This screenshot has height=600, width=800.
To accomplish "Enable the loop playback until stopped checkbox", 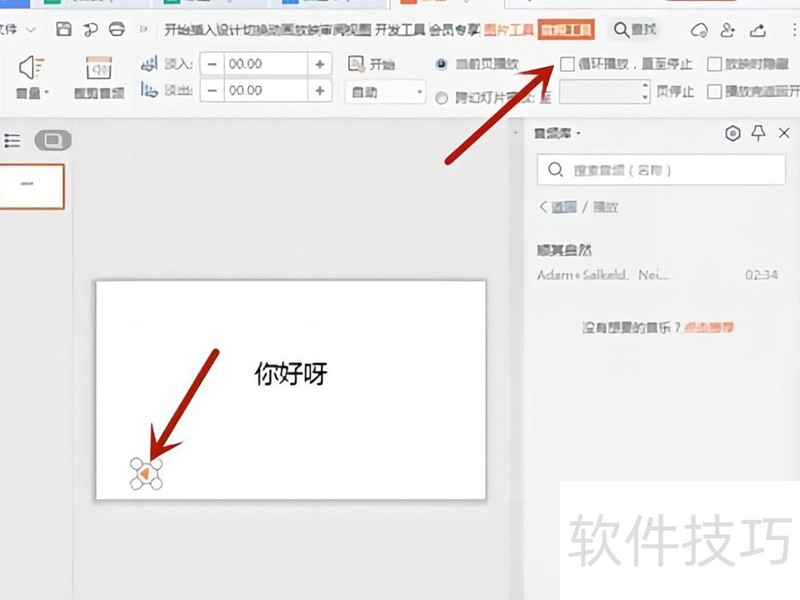I will tap(567, 64).
